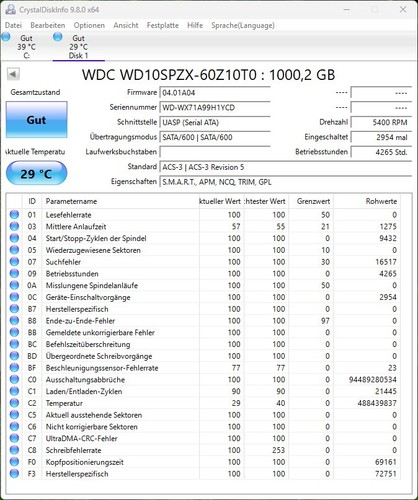Click status icon of Wiederzugewiesene Sektoren row
This screenshot has width=418, height=500.
point(14,250)
